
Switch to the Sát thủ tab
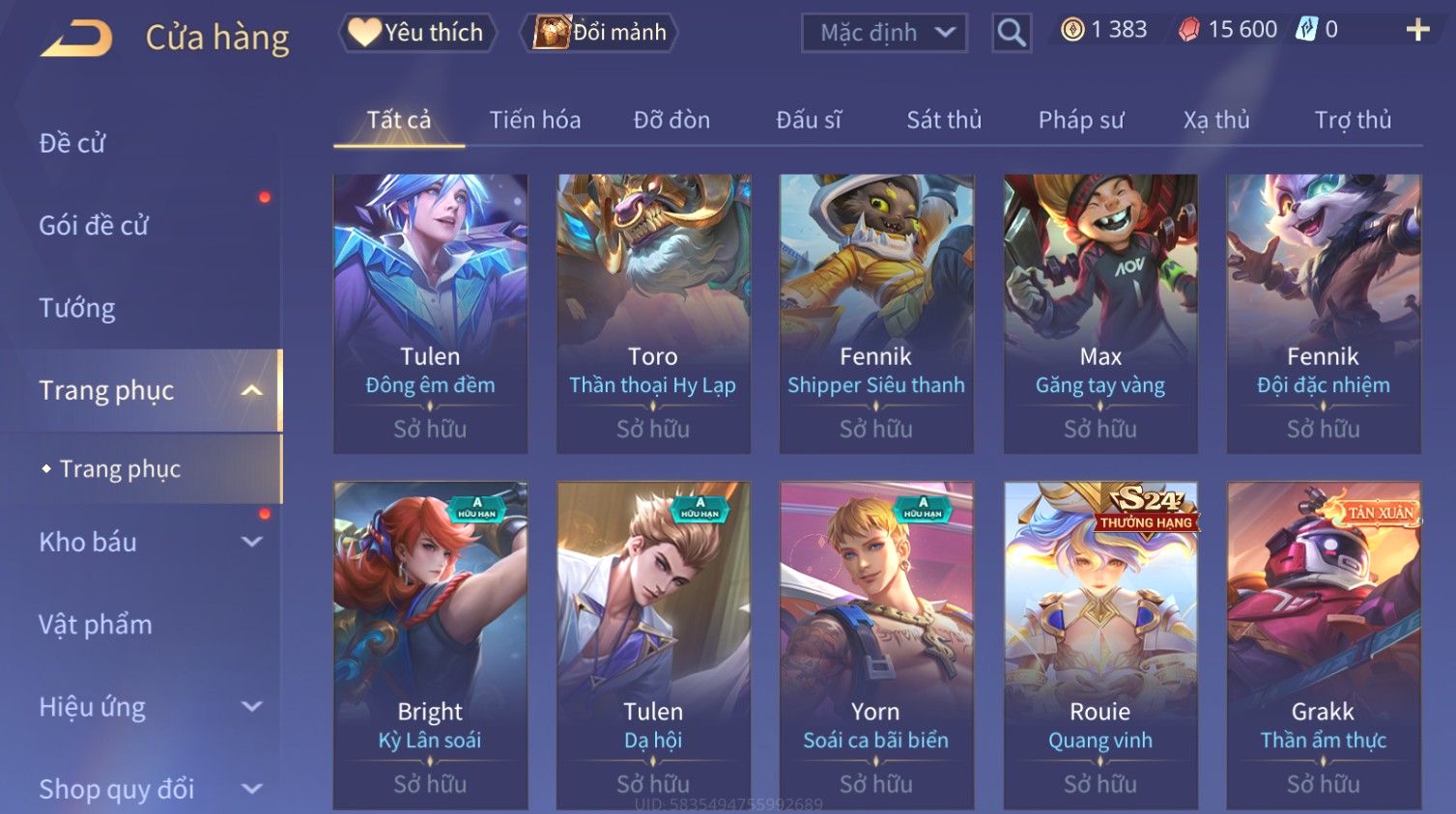tap(944, 120)
